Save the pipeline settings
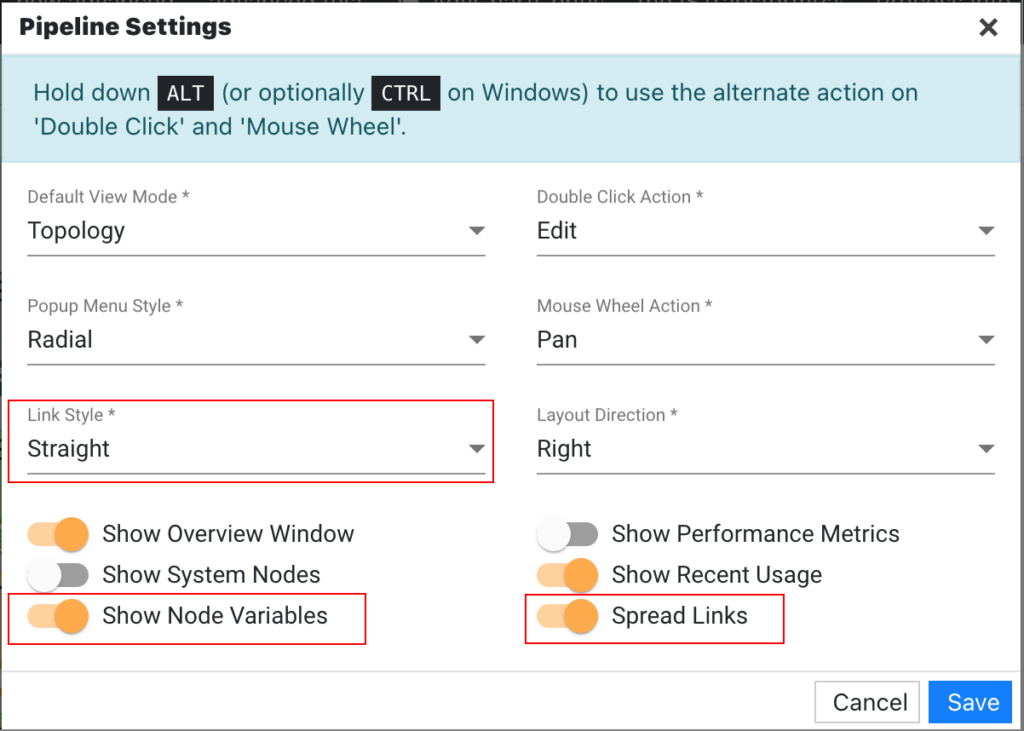1024x731 pixels. click(x=971, y=702)
